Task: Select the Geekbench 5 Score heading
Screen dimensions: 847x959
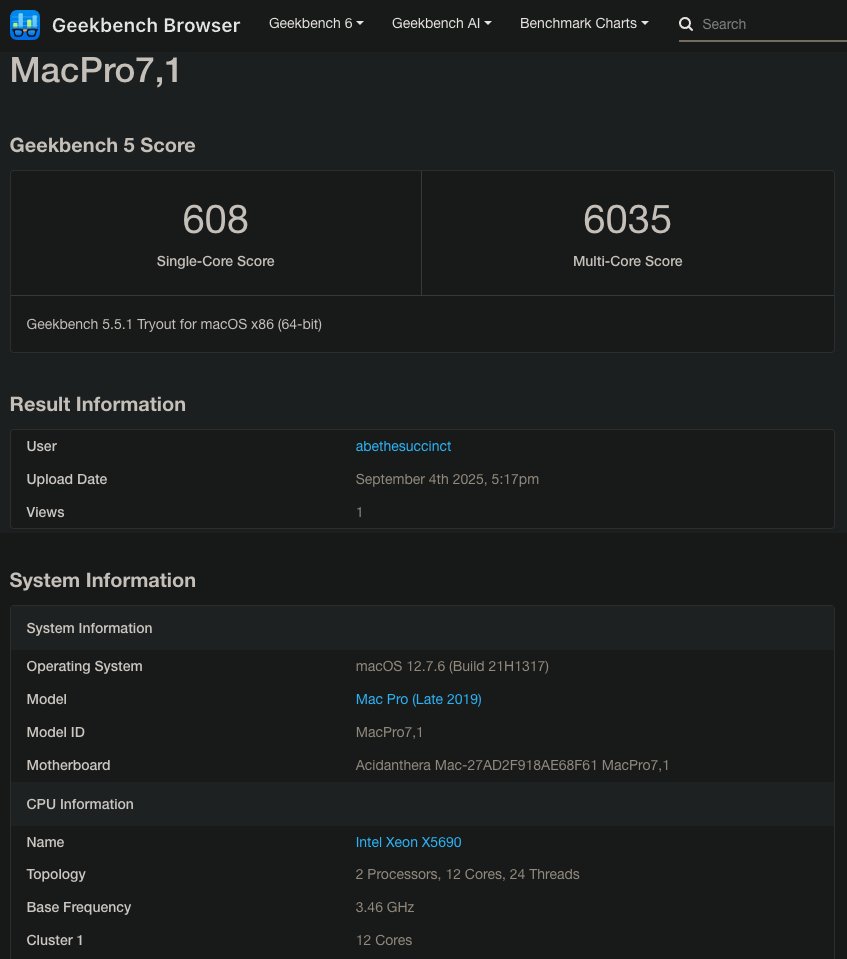Action: coord(102,146)
